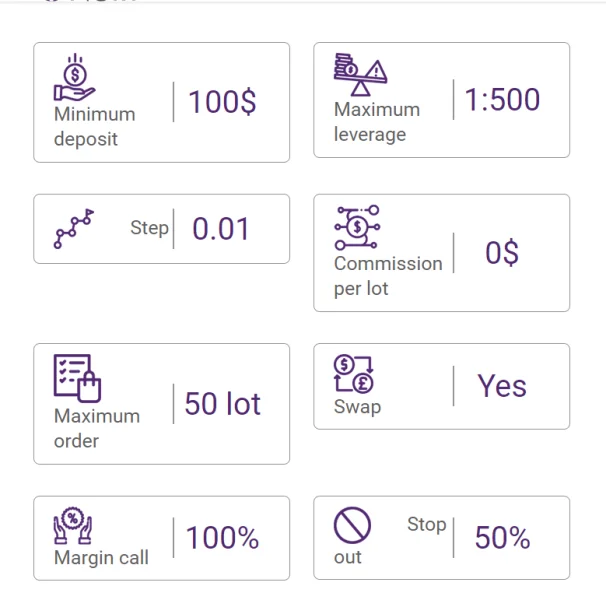Click the Stop out prohibition icon

[x=352, y=525]
